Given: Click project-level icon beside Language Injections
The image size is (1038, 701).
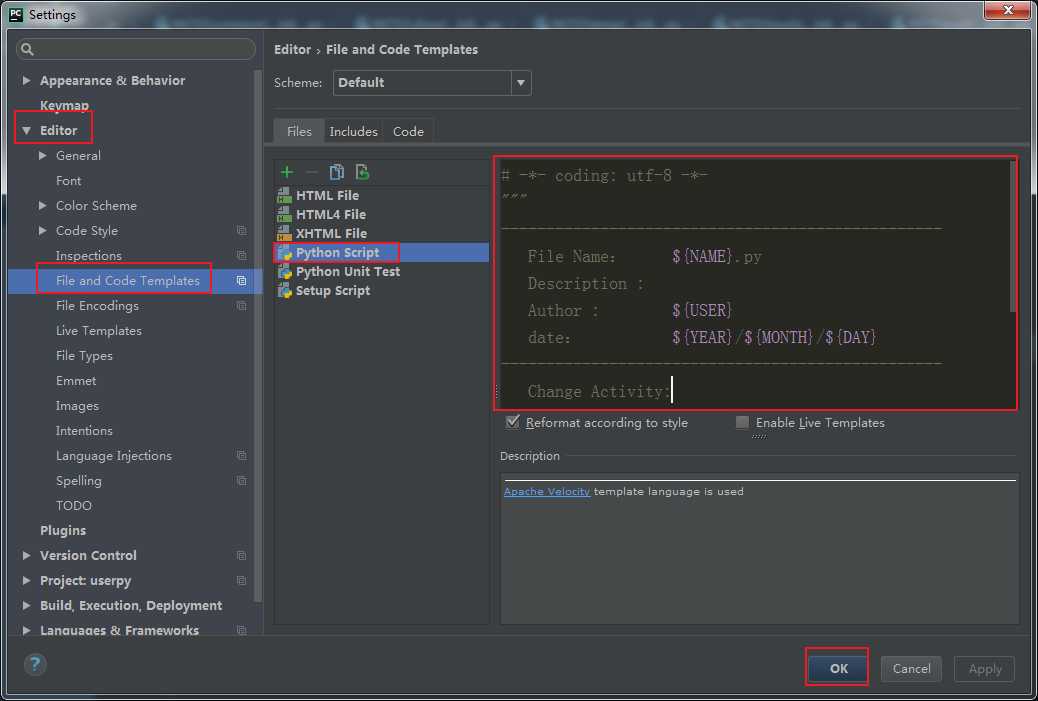Looking at the screenshot, I should point(242,455).
